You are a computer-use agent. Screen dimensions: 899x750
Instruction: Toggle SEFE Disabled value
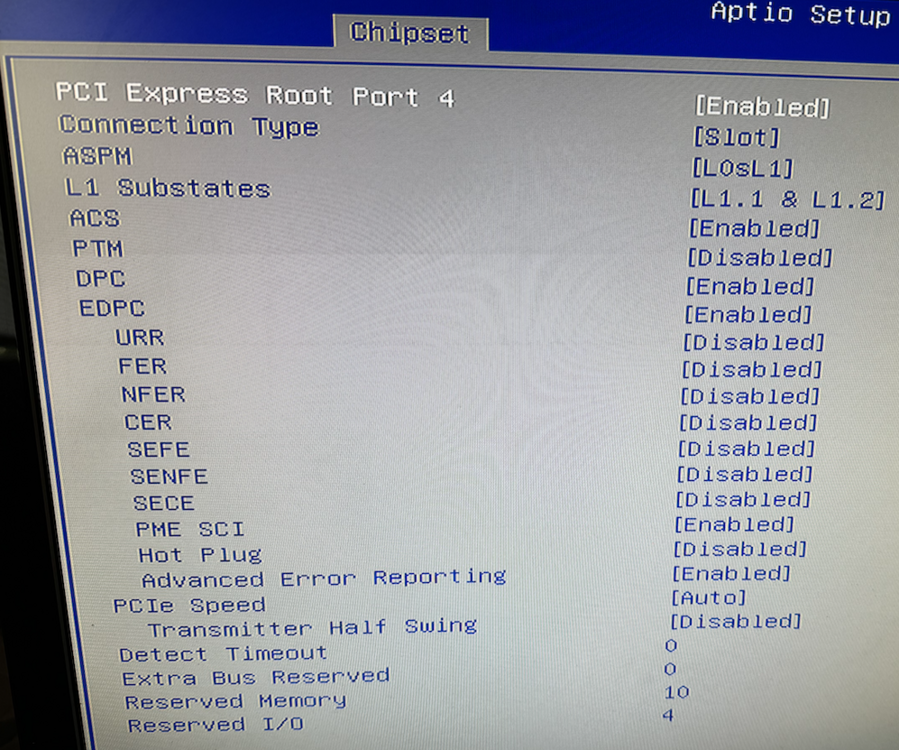746,448
